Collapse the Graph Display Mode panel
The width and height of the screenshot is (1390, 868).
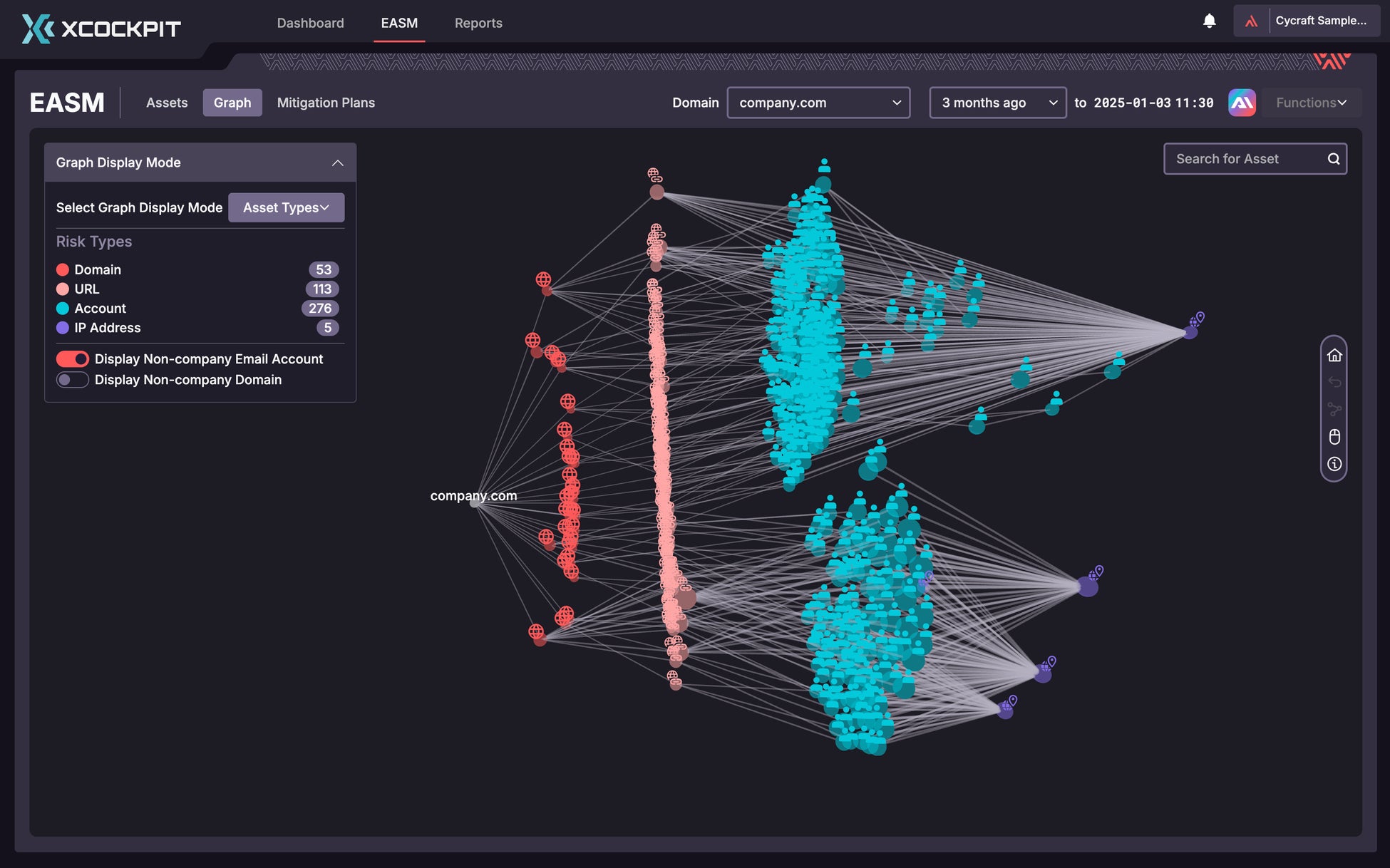click(x=337, y=162)
